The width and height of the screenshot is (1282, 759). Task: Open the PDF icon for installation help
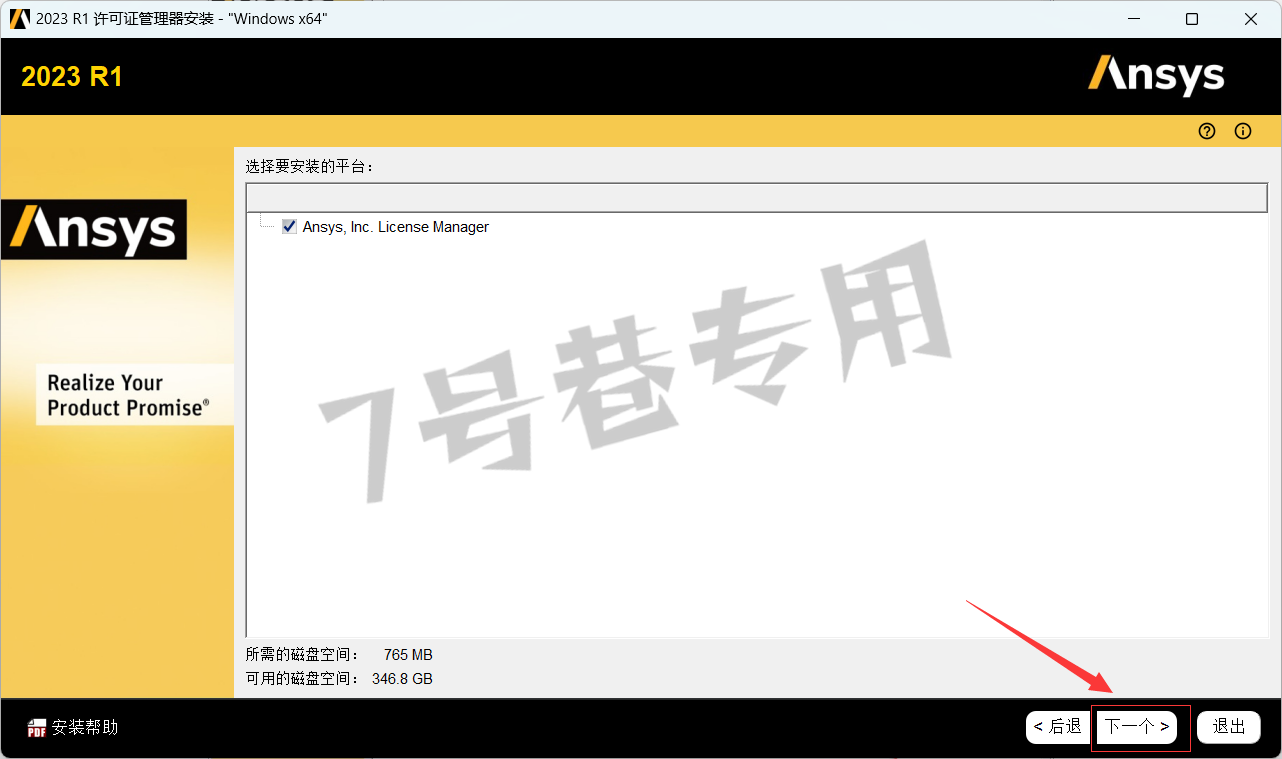click(x=37, y=728)
